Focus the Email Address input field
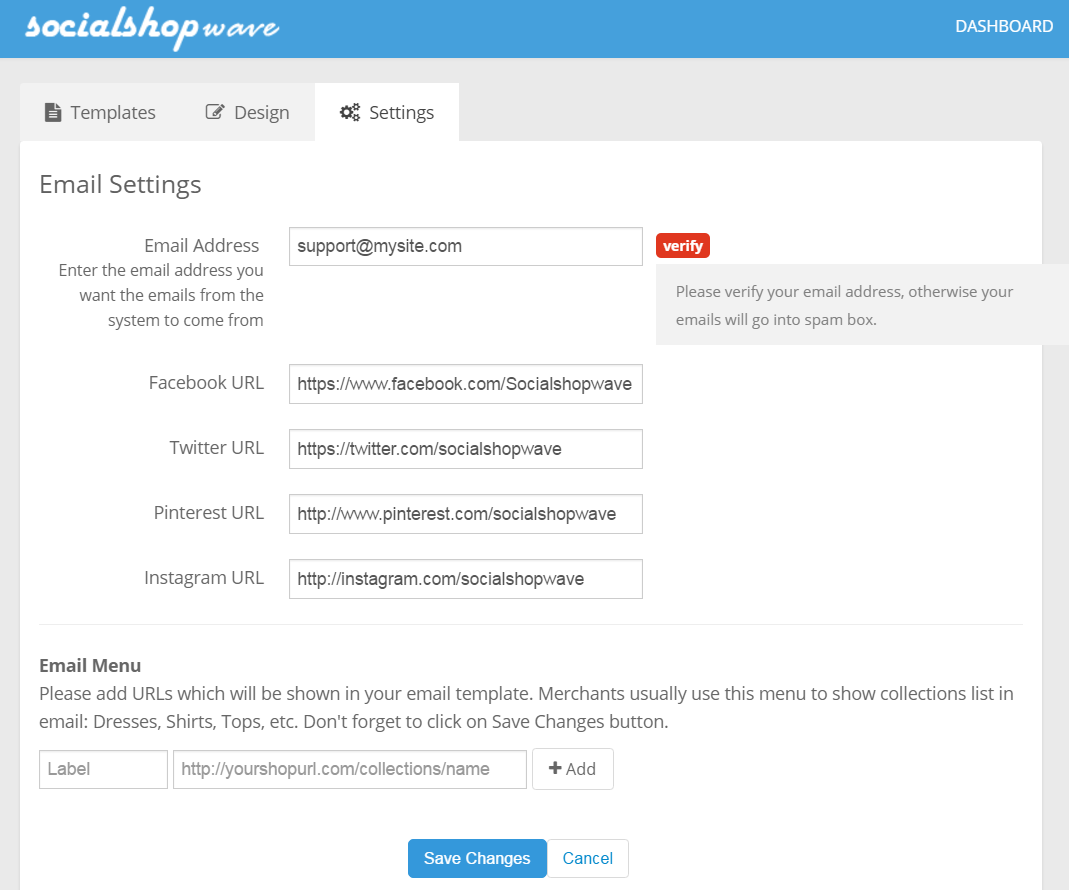This screenshot has height=890, width=1069. click(x=466, y=246)
